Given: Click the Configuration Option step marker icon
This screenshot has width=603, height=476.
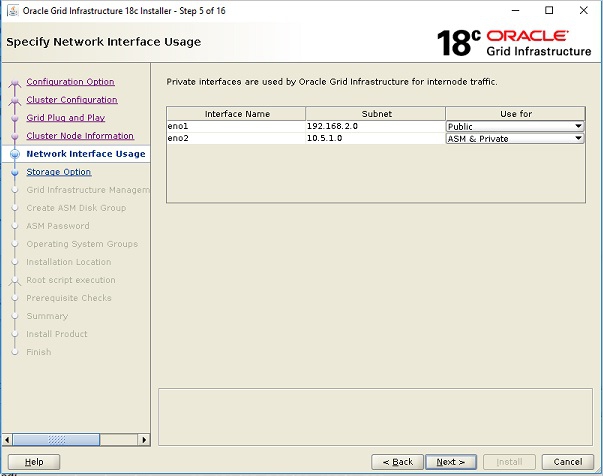Looking at the screenshot, I should pos(15,82).
